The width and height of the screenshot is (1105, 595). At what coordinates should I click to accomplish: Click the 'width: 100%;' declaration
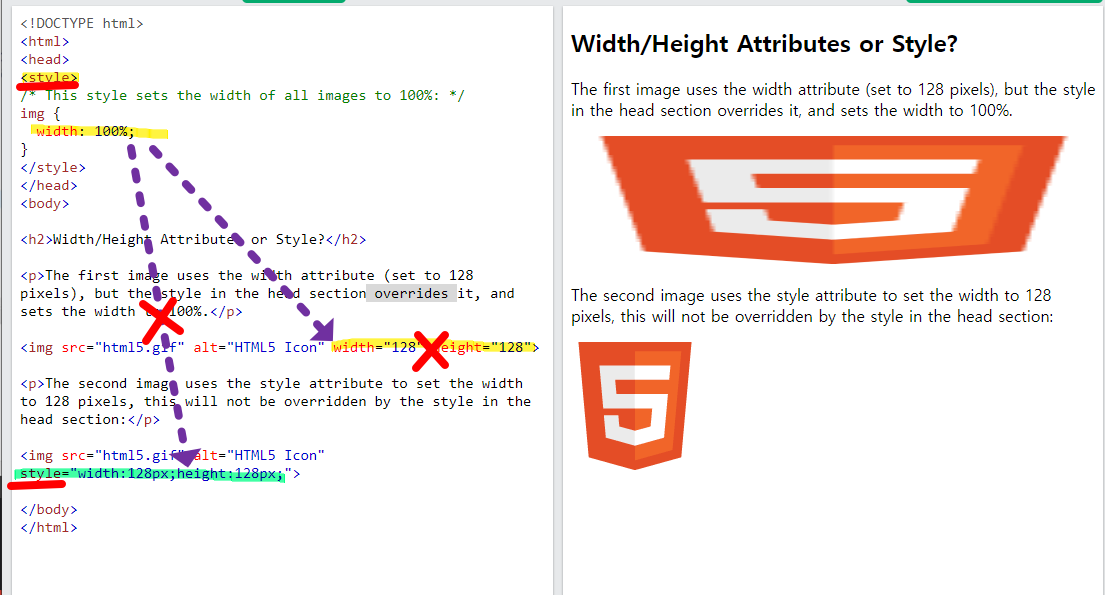coord(85,131)
